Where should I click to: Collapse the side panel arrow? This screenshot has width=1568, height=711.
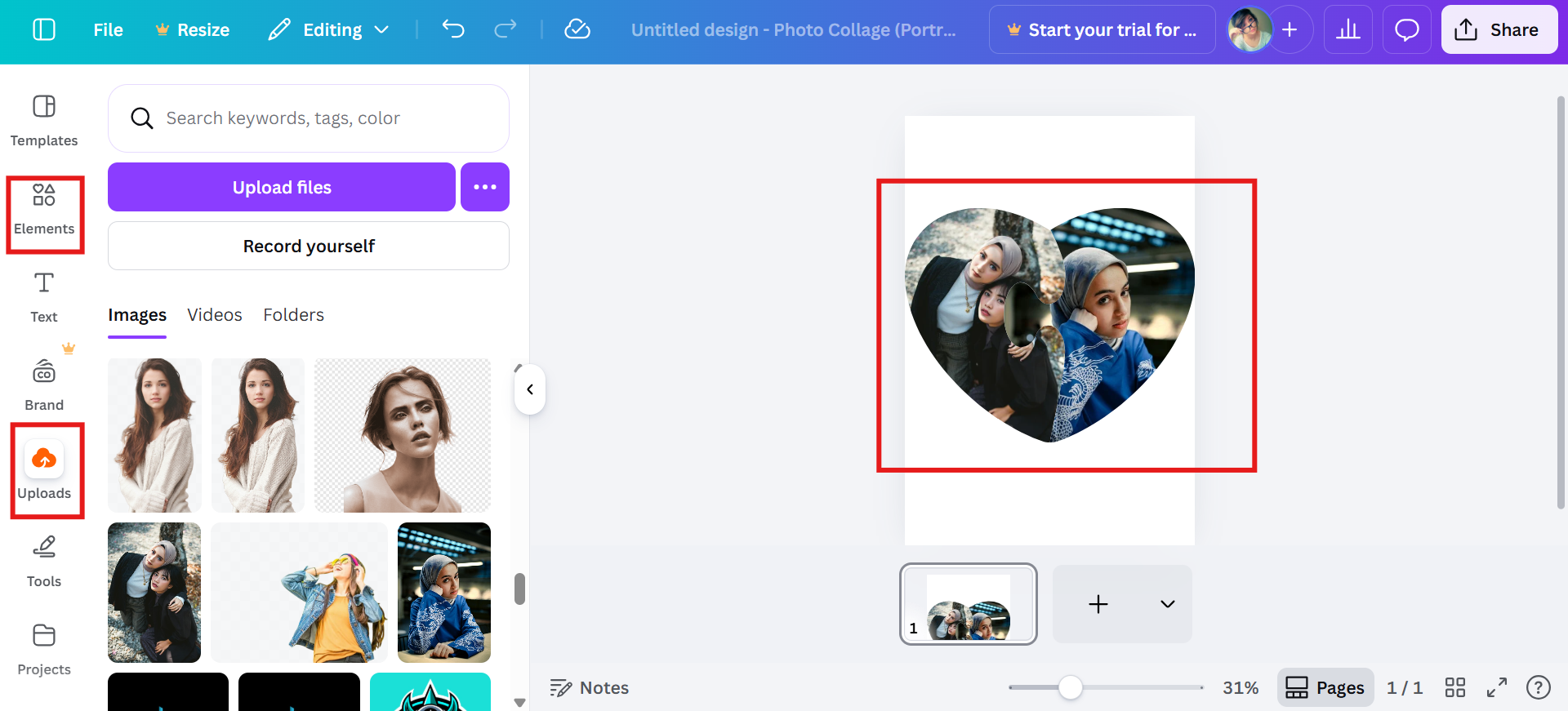click(x=530, y=389)
